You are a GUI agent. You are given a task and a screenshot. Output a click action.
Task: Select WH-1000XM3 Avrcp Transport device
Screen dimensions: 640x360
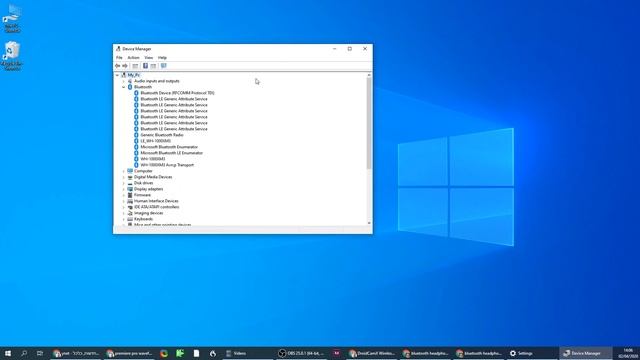pos(167,165)
